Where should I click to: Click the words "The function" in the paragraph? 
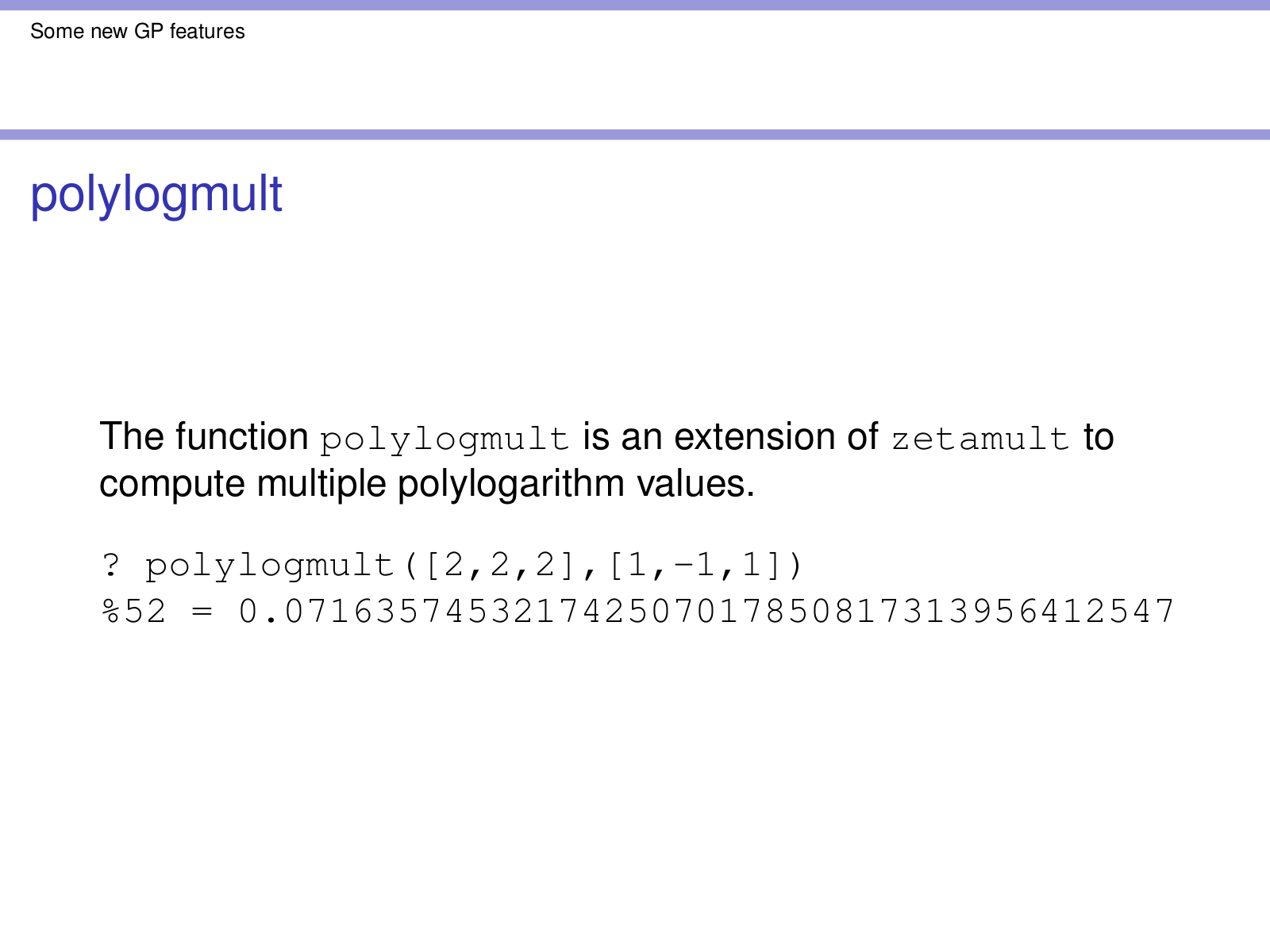(203, 437)
